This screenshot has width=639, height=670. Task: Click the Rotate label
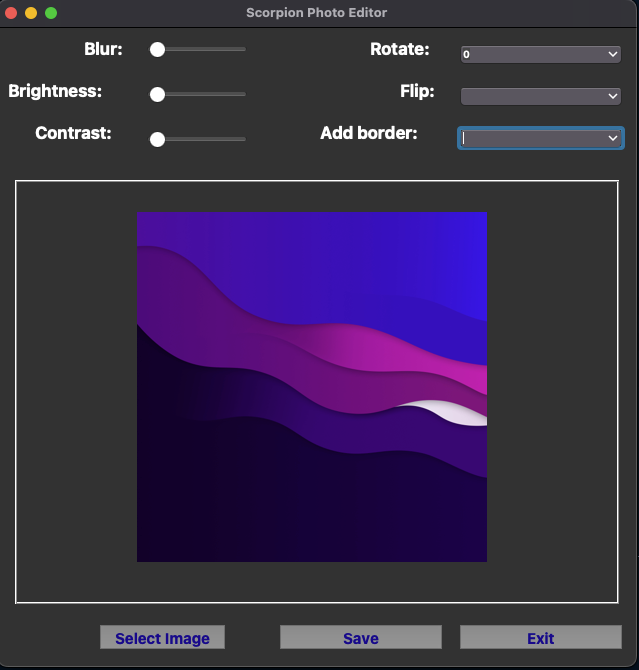click(400, 49)
